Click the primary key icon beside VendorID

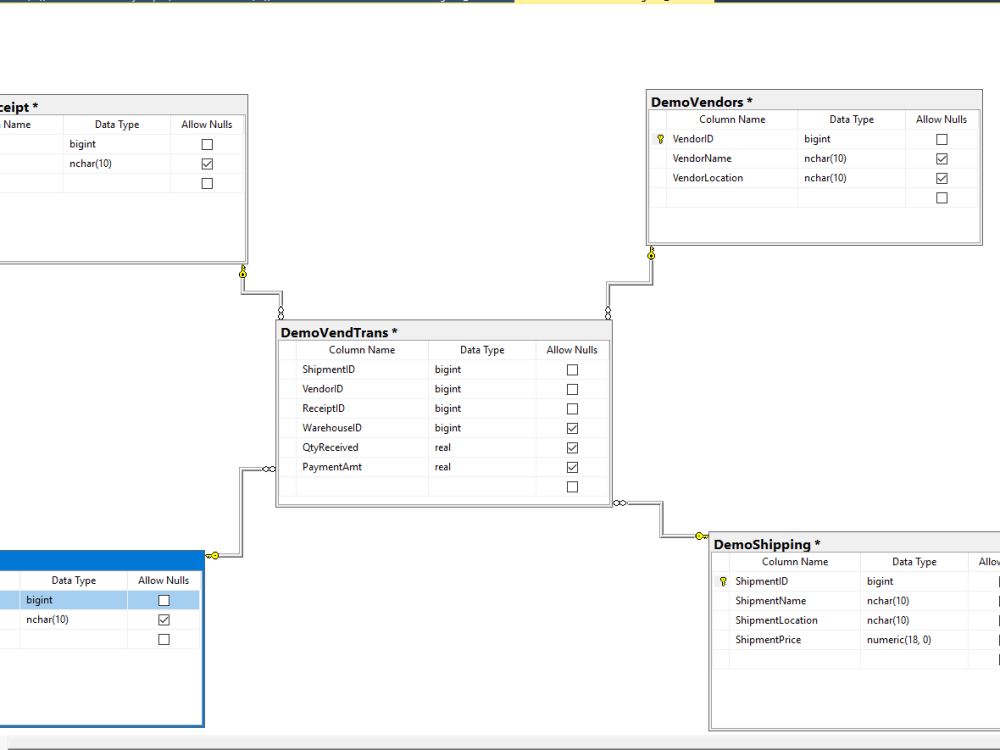660,138
